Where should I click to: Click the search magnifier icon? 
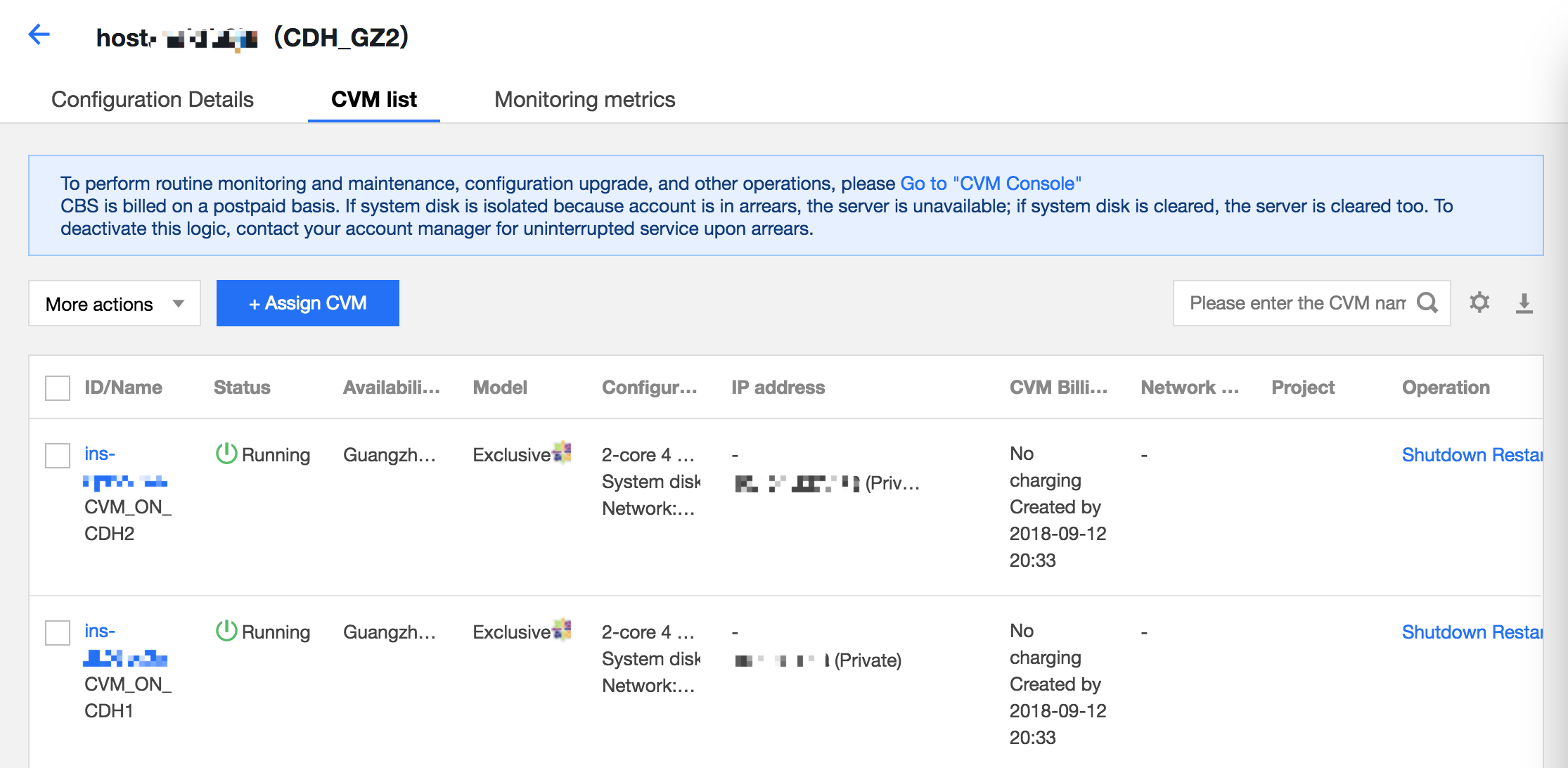pyautogui.click(x=1427, y=303)
